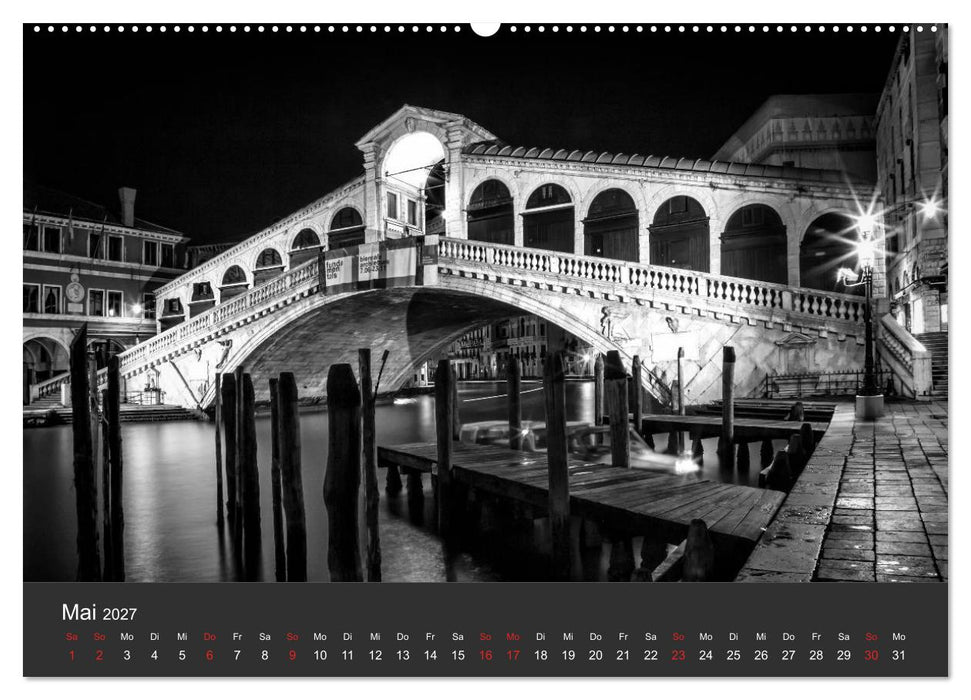Click the red 'Do' label above date 6

coord(209,637)
